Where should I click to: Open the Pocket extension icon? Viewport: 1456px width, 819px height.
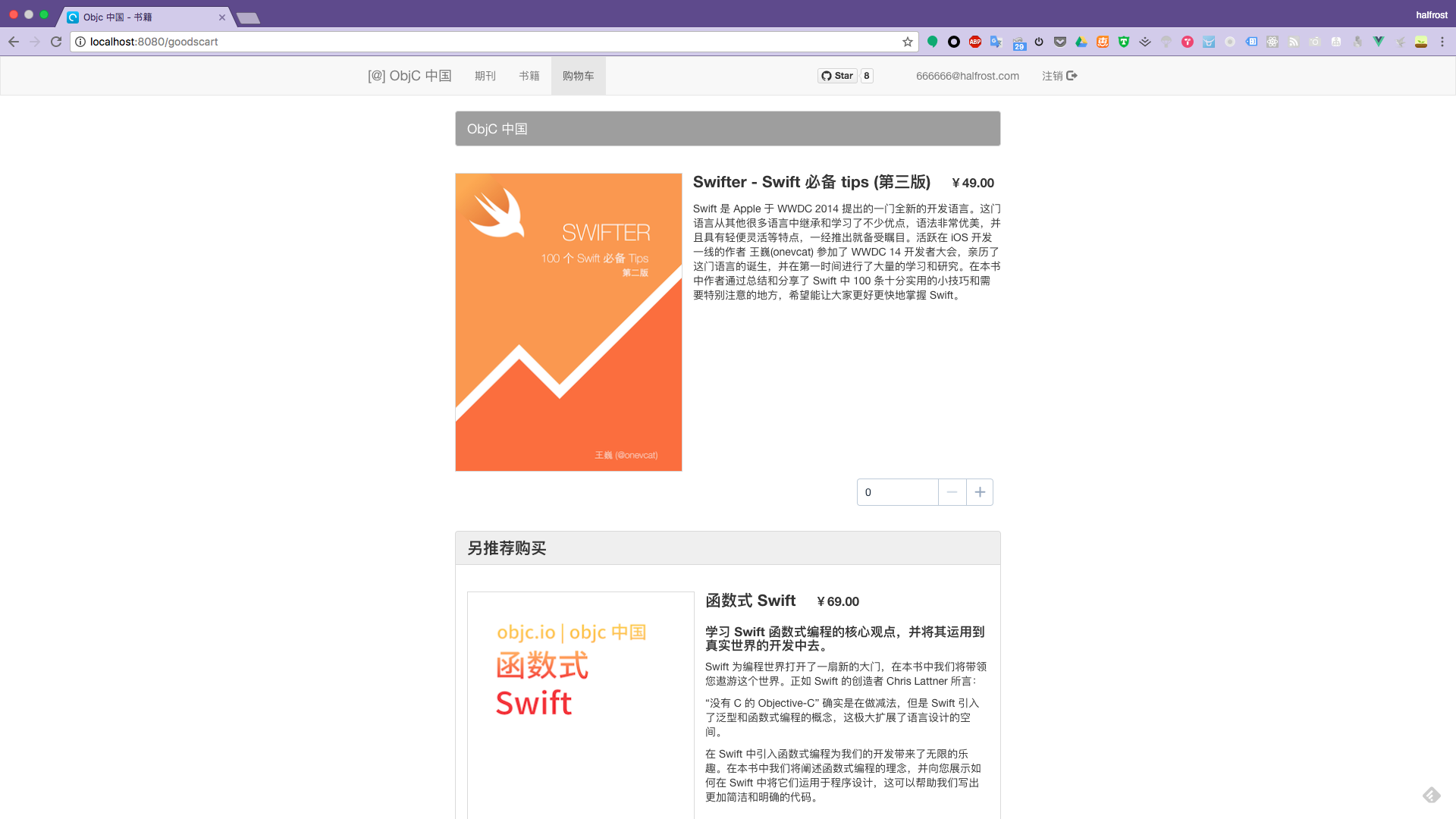tap(1060, 42)
